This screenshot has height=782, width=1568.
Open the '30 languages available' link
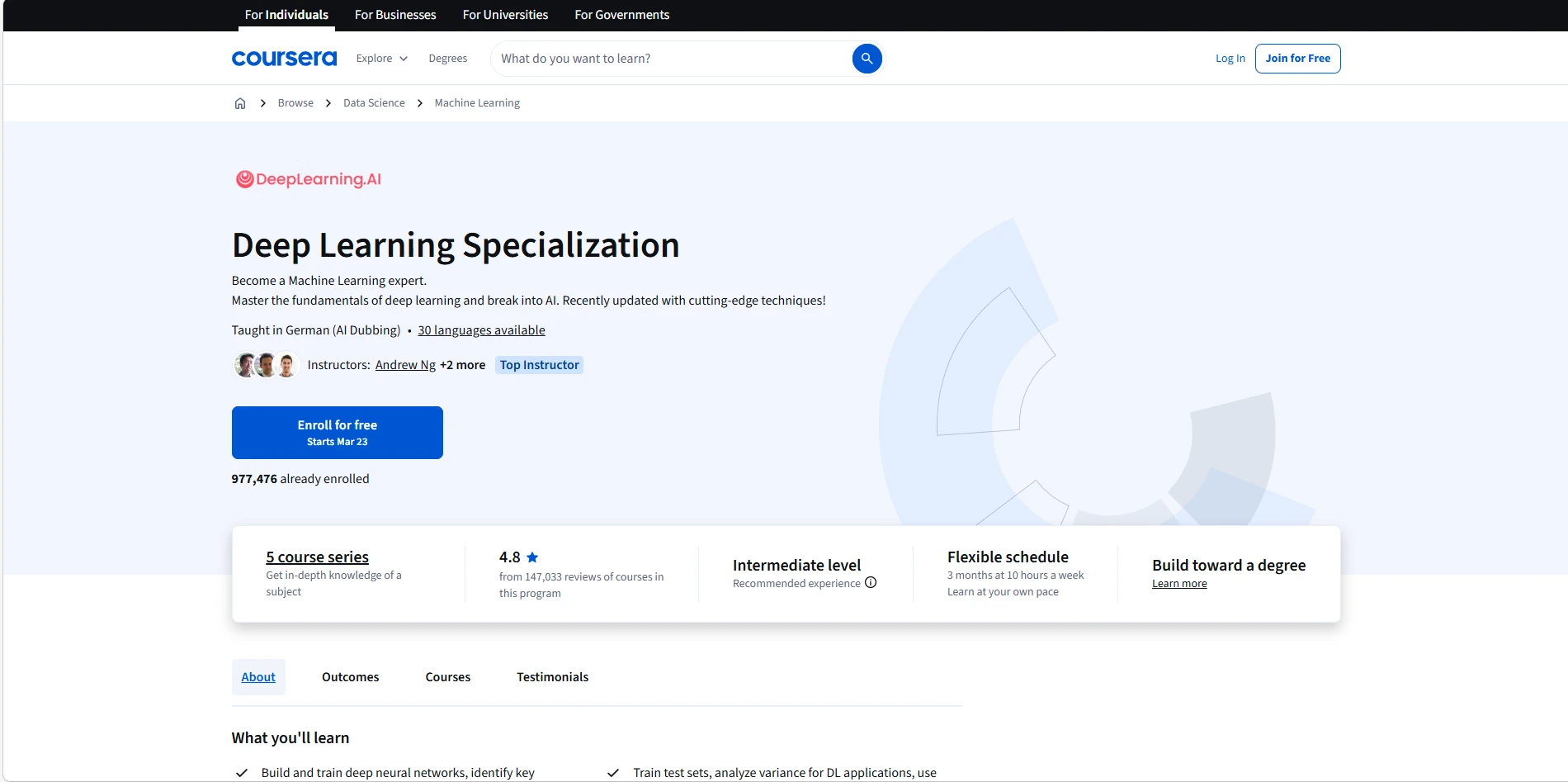click(482, 329)
